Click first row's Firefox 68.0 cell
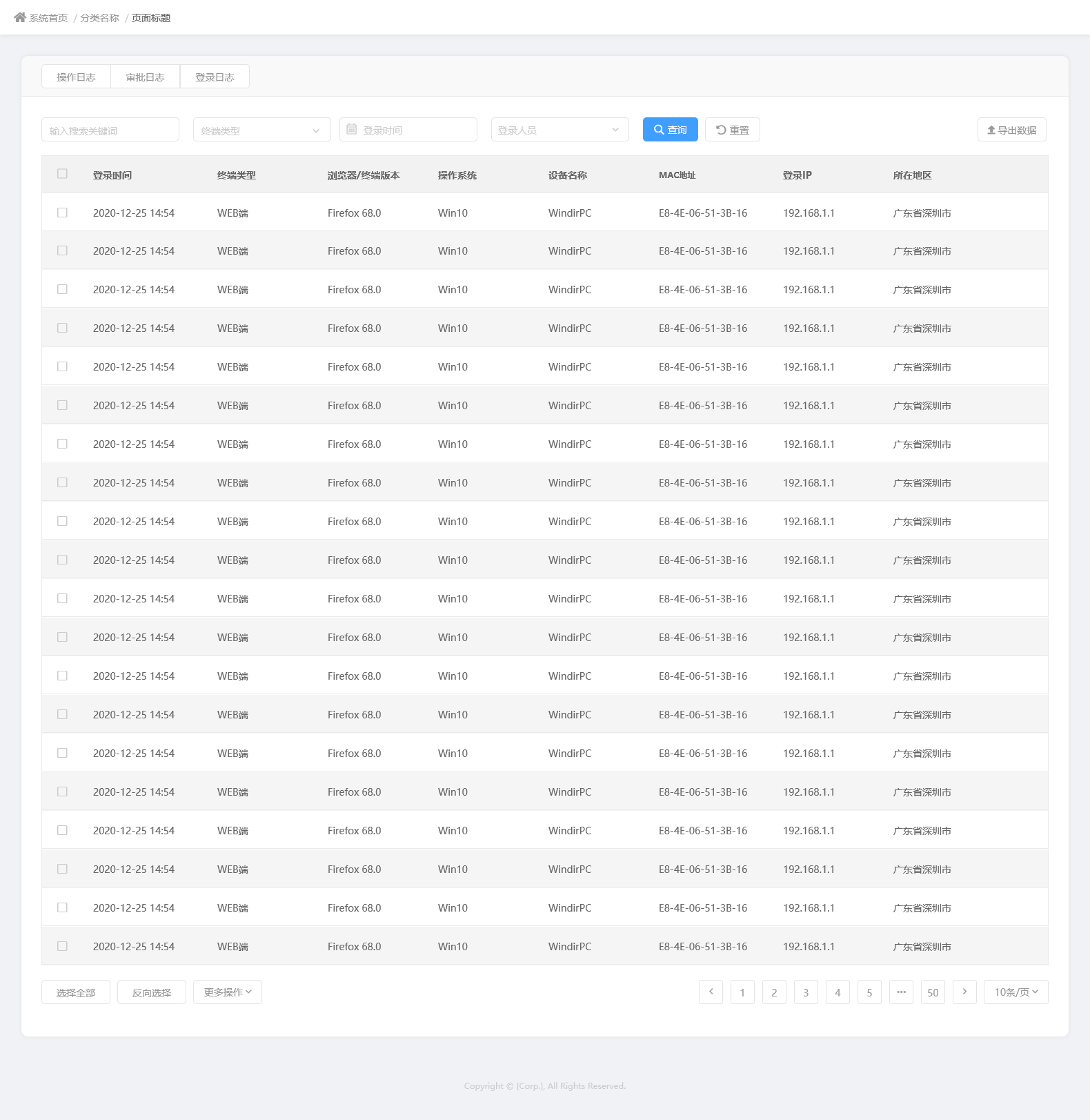Screen dimensions: 1090x1120 click(x=355, y=213)
